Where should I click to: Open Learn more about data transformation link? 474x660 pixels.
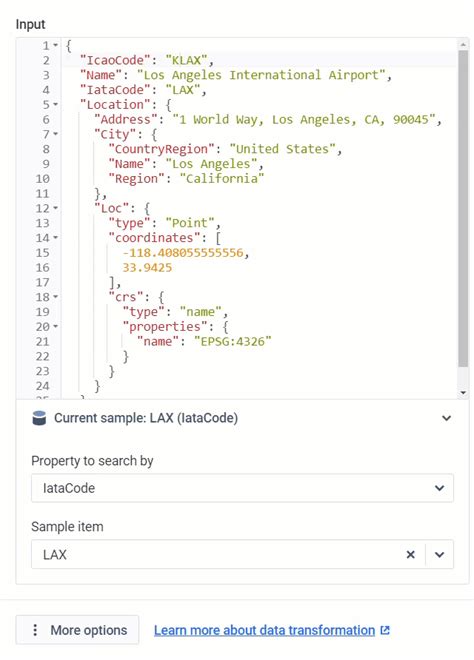264,630
